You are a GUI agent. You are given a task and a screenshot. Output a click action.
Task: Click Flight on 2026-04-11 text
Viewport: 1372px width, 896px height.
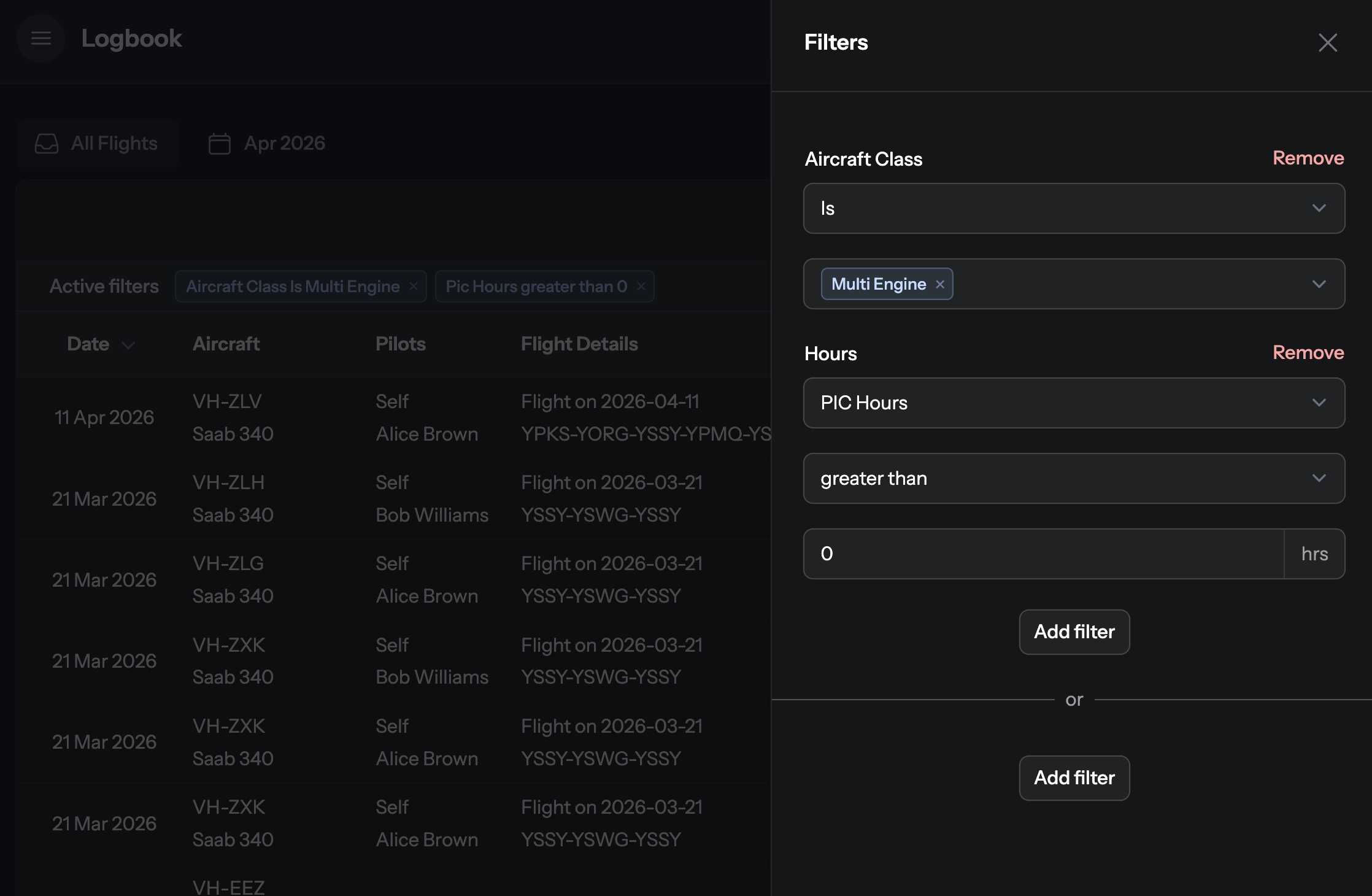[x=610, y=401]
